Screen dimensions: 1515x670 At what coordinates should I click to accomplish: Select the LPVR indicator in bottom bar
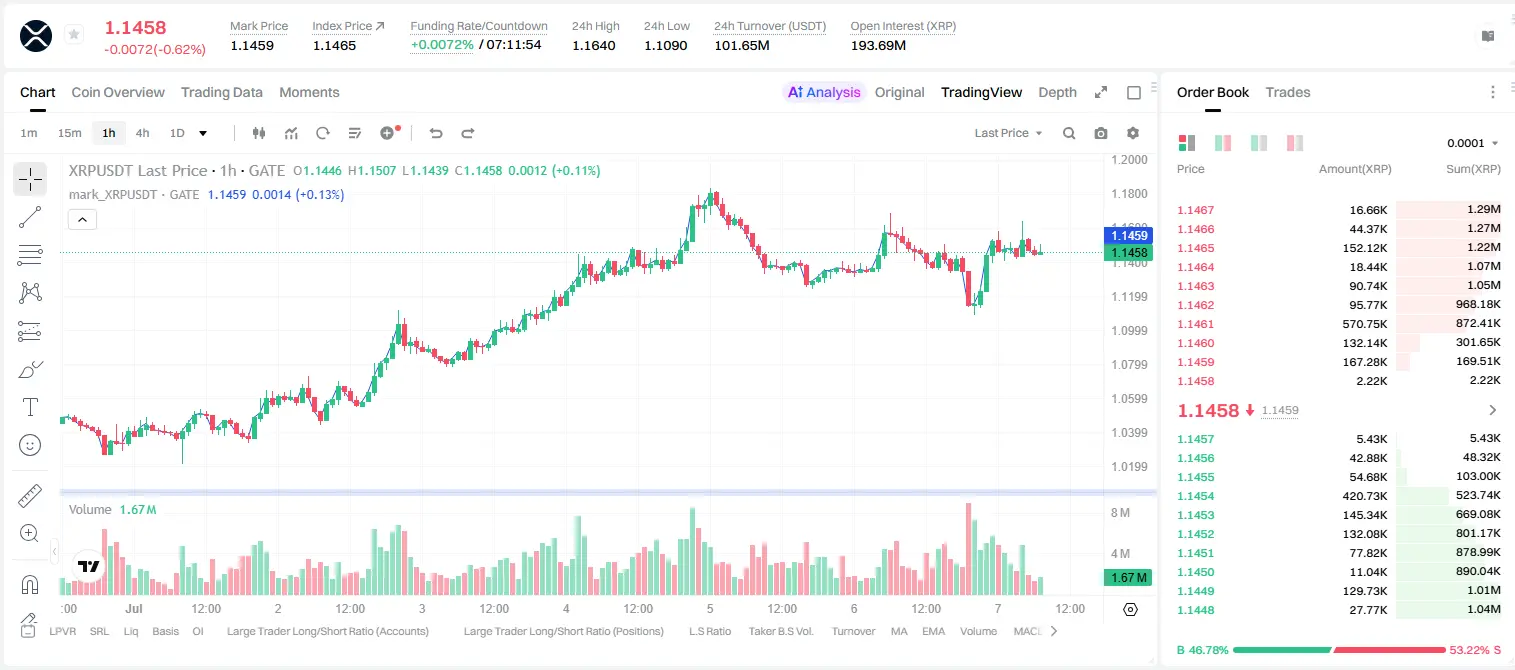pos(63,631)
